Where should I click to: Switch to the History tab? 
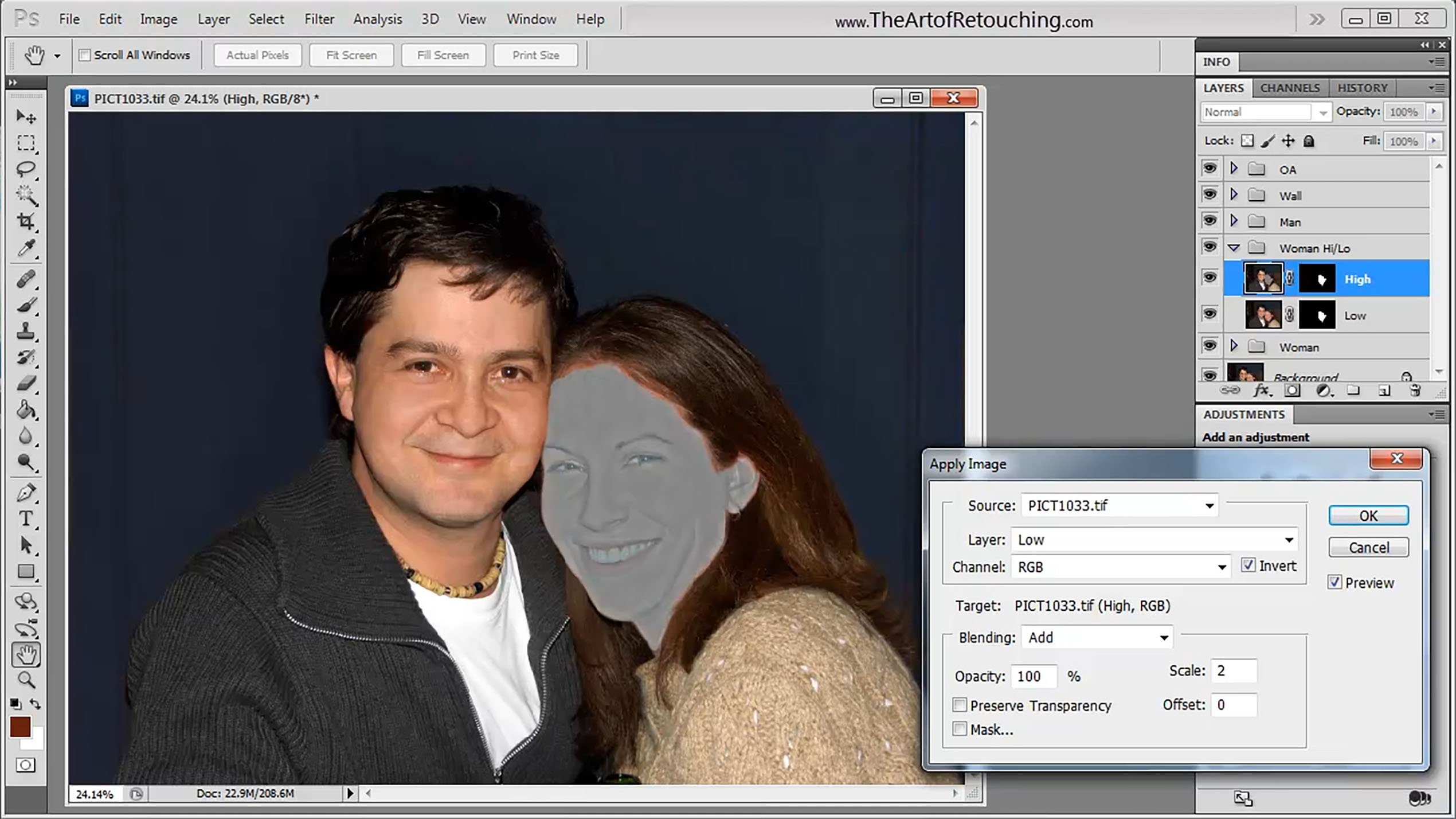coord(1363,88)
